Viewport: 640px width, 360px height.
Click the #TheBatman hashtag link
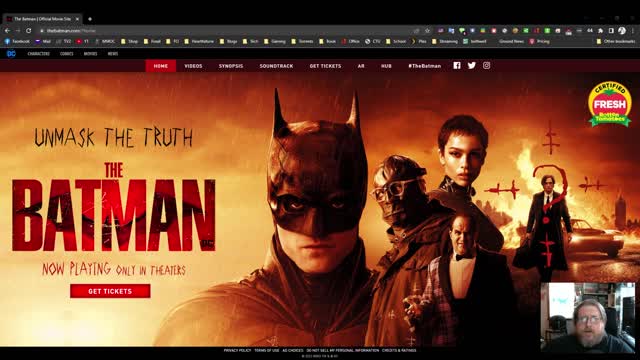tap(424, 66)
